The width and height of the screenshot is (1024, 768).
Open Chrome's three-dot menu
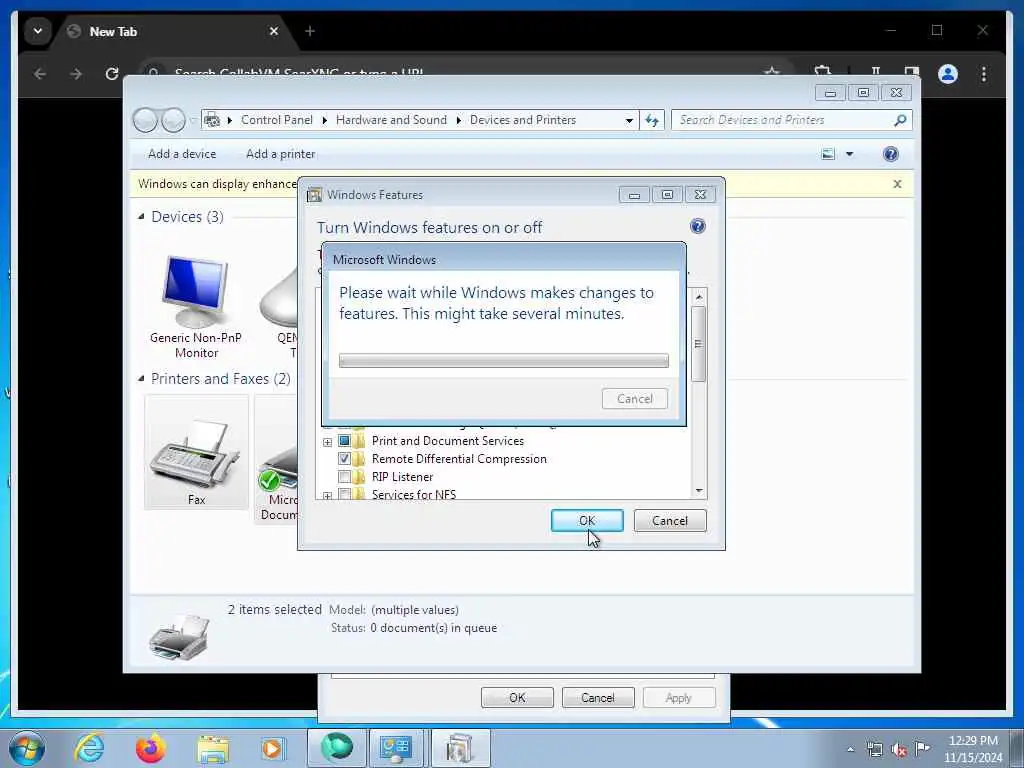984,74
